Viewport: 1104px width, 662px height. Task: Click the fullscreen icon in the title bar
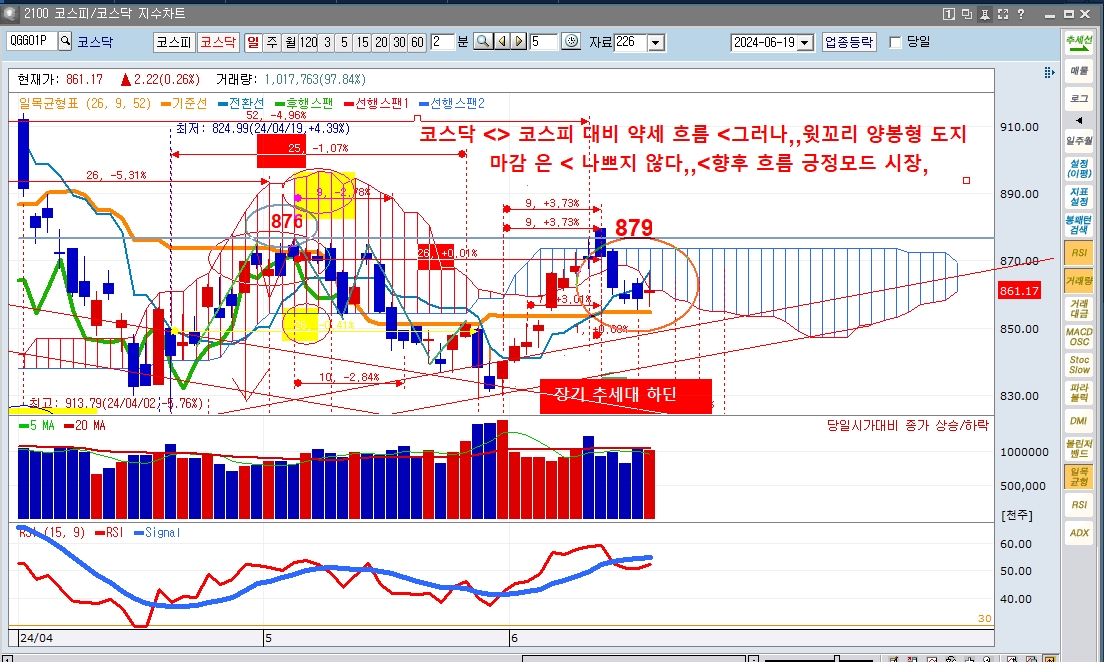point(1003,13)
